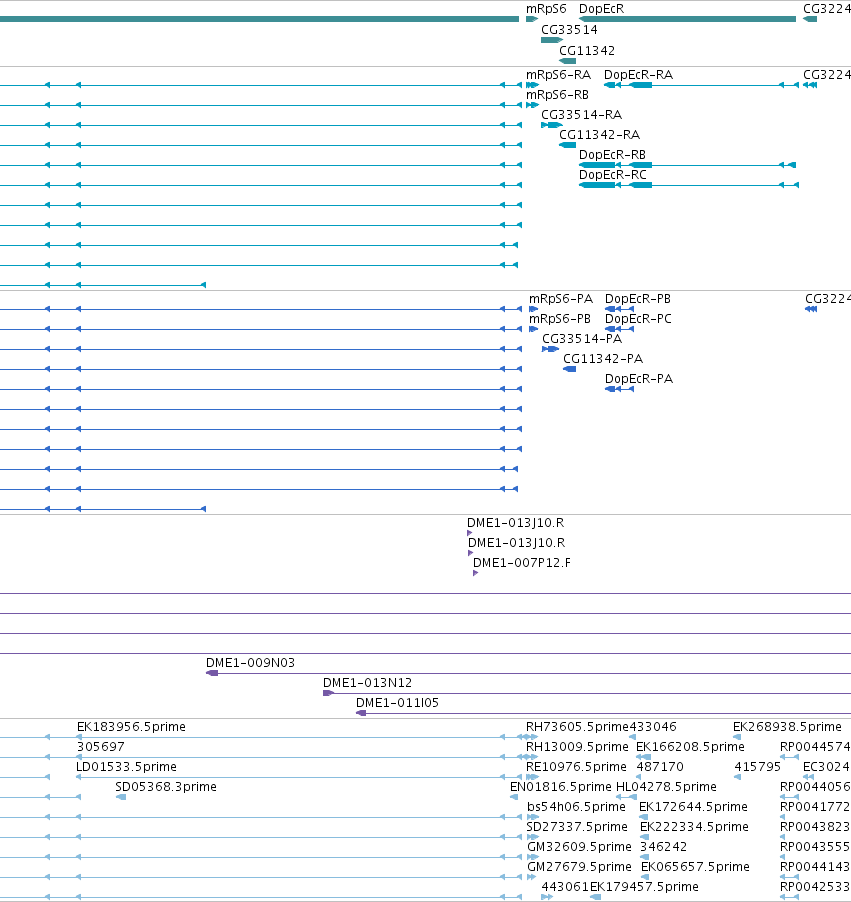Viewport: 851px width, 902px height.
Task: Select EST 346242 label
Action: (663, 847)
